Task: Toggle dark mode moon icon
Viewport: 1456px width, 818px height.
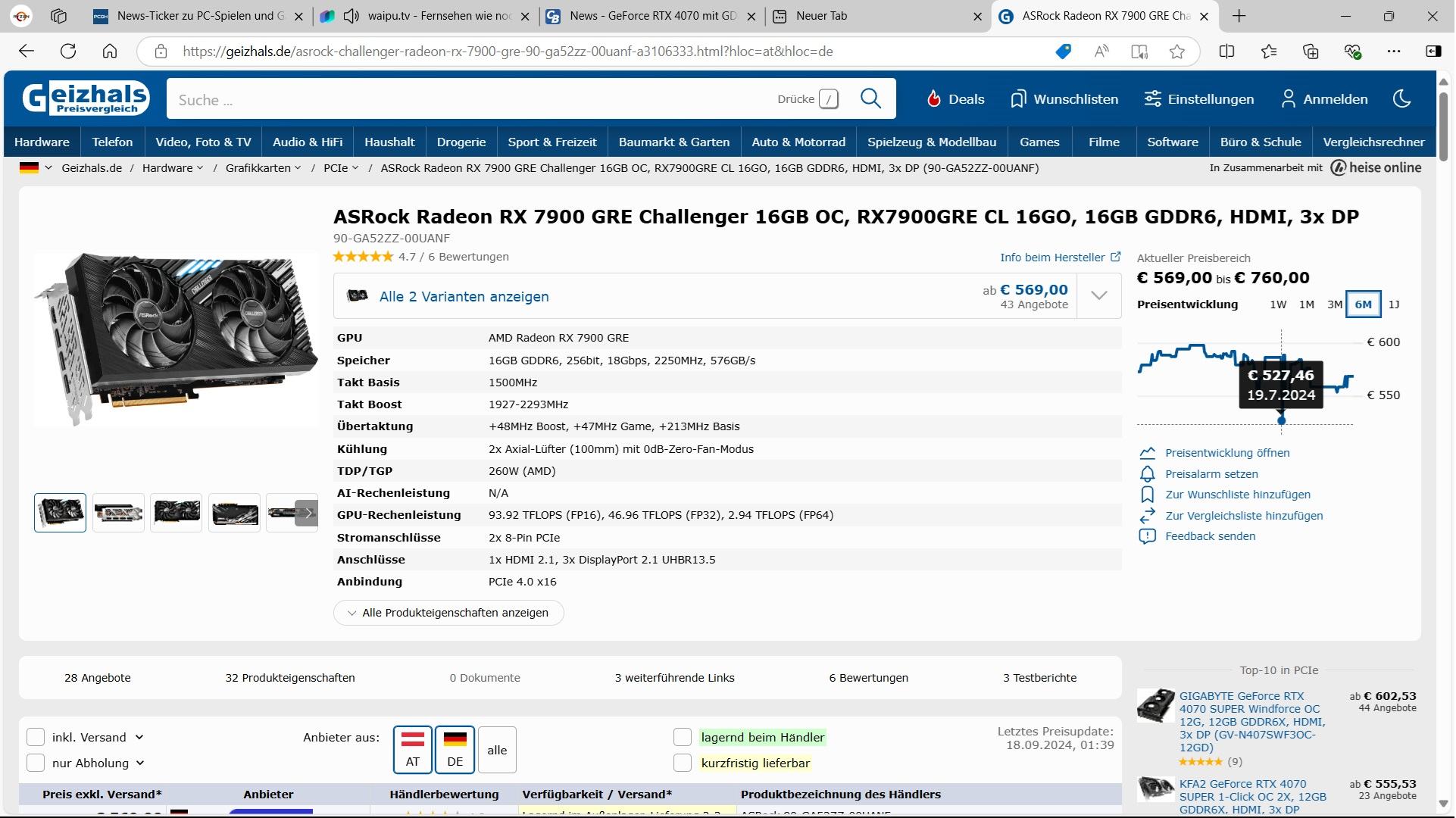Action: click(1401, 99)
